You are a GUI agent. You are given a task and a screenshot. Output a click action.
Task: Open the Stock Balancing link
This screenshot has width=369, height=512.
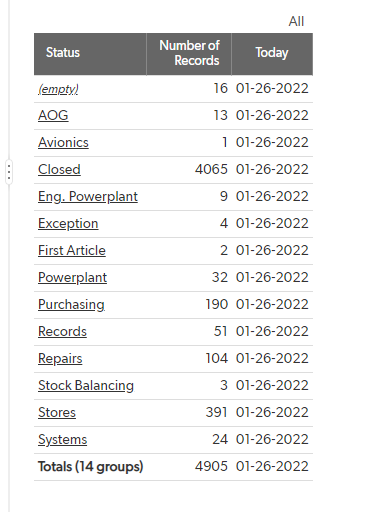(x=86, y=386)
